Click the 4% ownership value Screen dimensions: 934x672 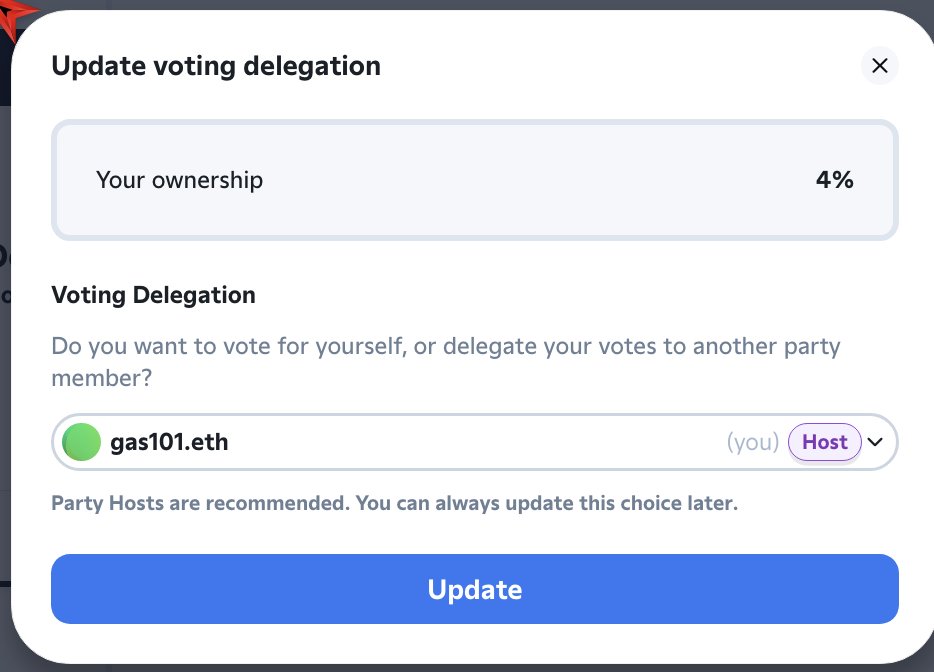tap(834, 180)
